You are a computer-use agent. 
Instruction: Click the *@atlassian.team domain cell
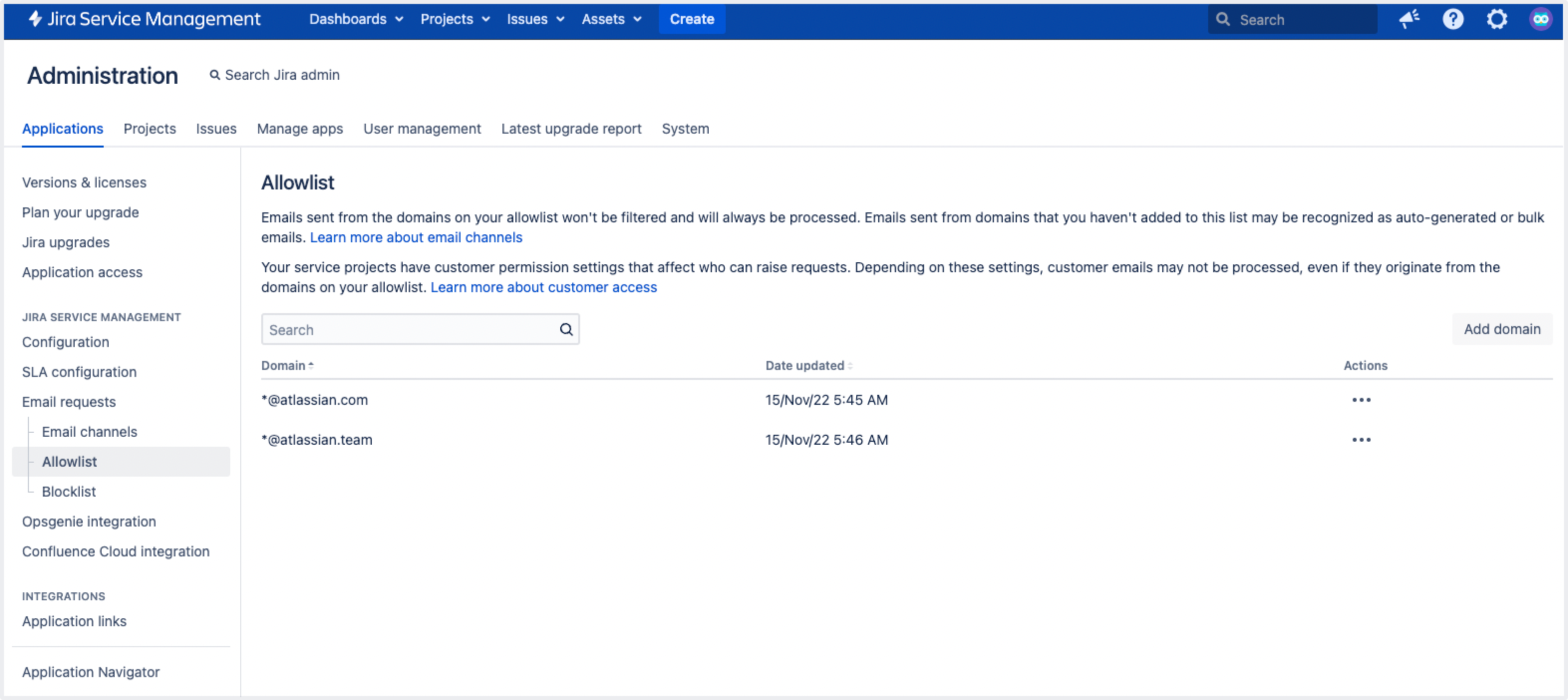(x=316, y=439)
